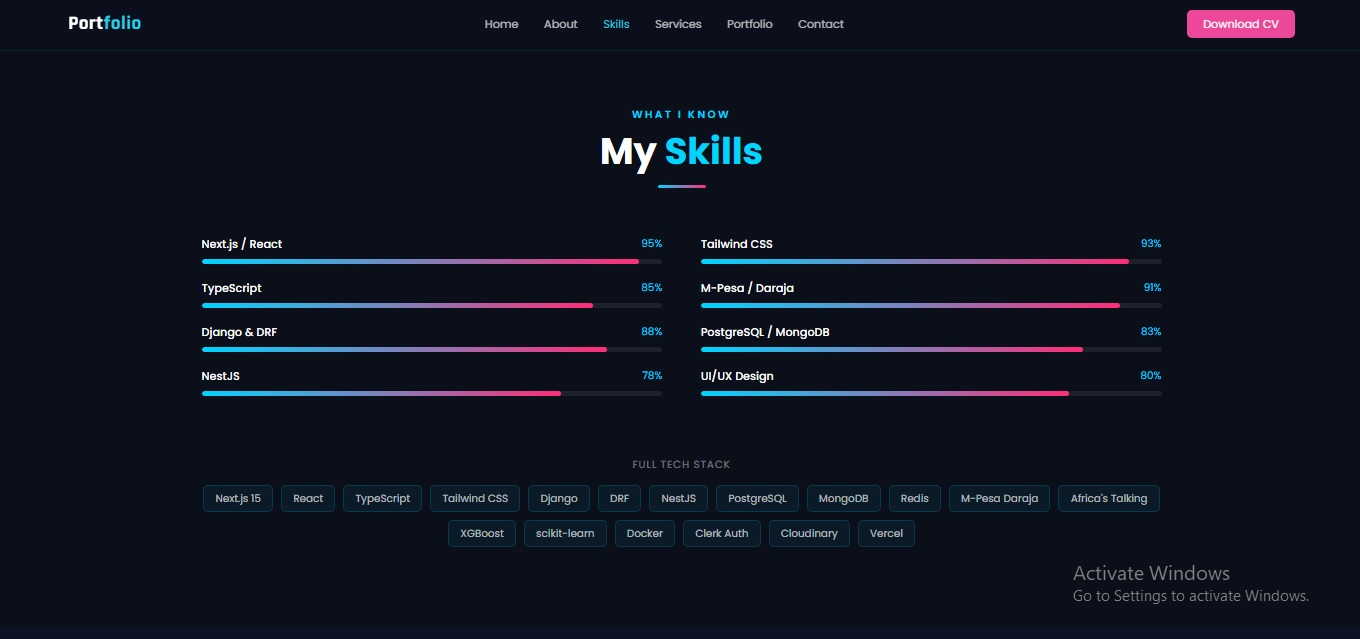Click the Africa's Talking tech tag
This screenshot has height=639, width=1360.
coord(1109,498)
